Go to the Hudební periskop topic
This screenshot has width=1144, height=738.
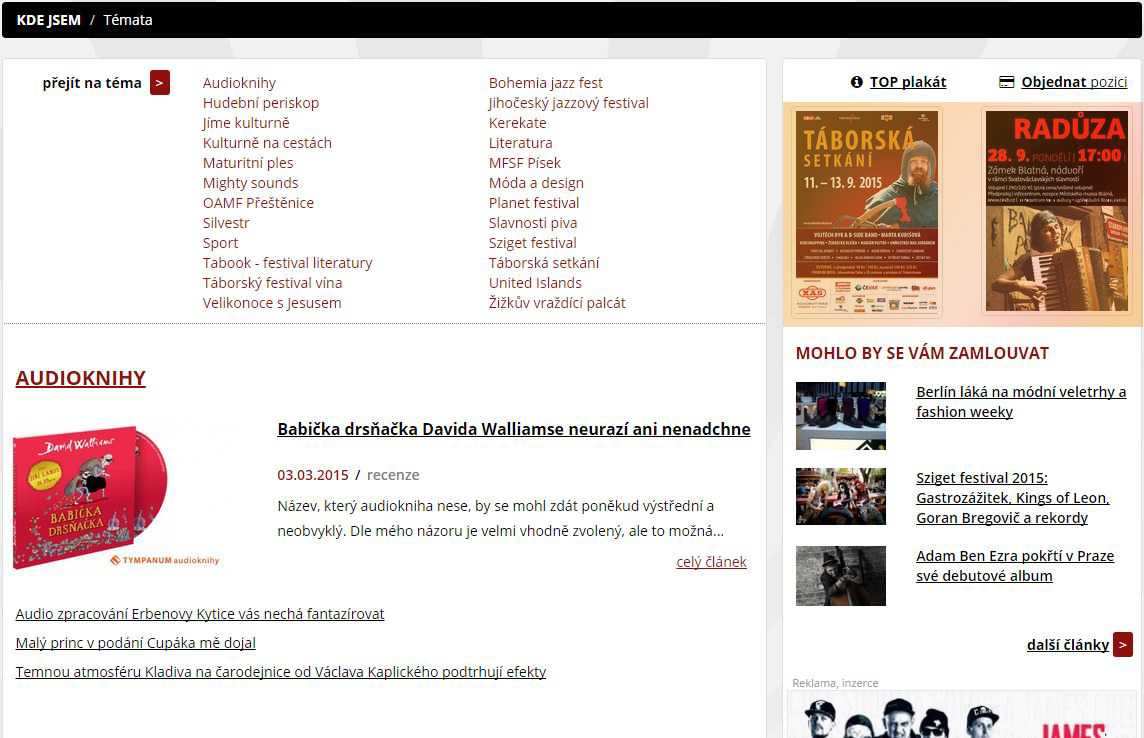261,103
